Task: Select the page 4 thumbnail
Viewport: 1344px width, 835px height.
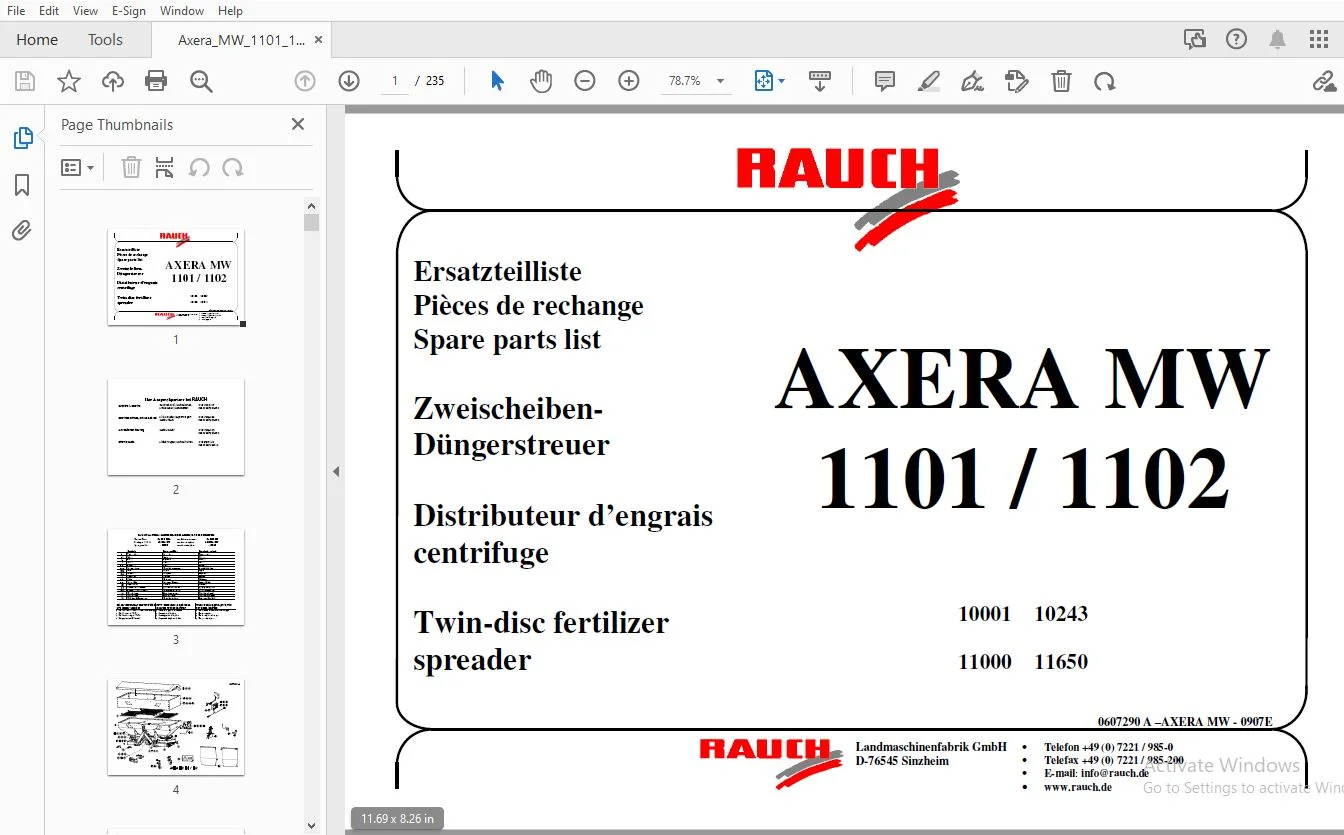Action: click(176, 727)
